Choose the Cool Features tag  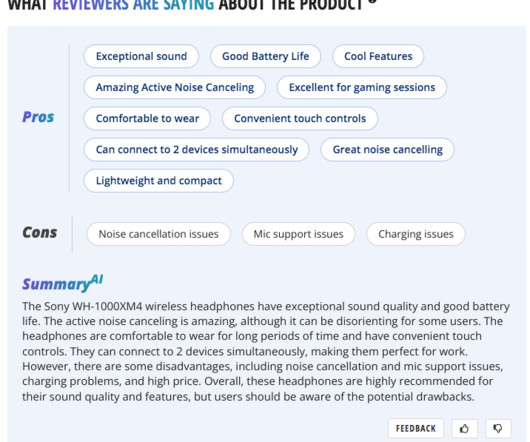tap(378, 56)
